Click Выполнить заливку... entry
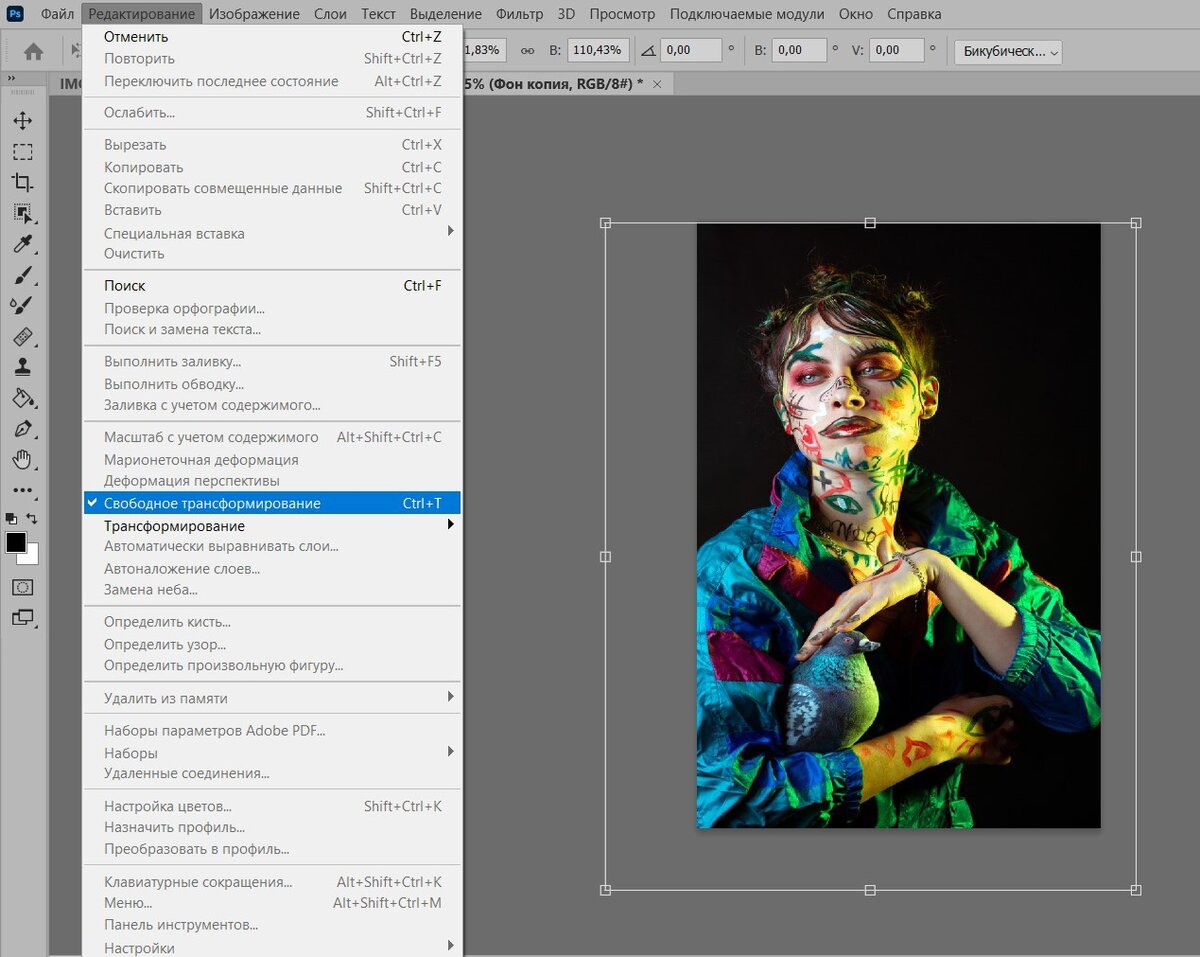1200x957 pixels. 272,361
